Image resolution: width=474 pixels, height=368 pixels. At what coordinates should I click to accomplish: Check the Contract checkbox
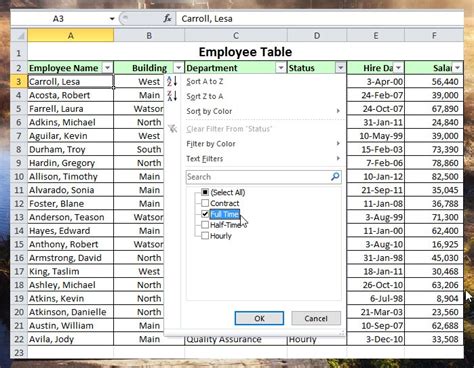[x=205, y=203]
